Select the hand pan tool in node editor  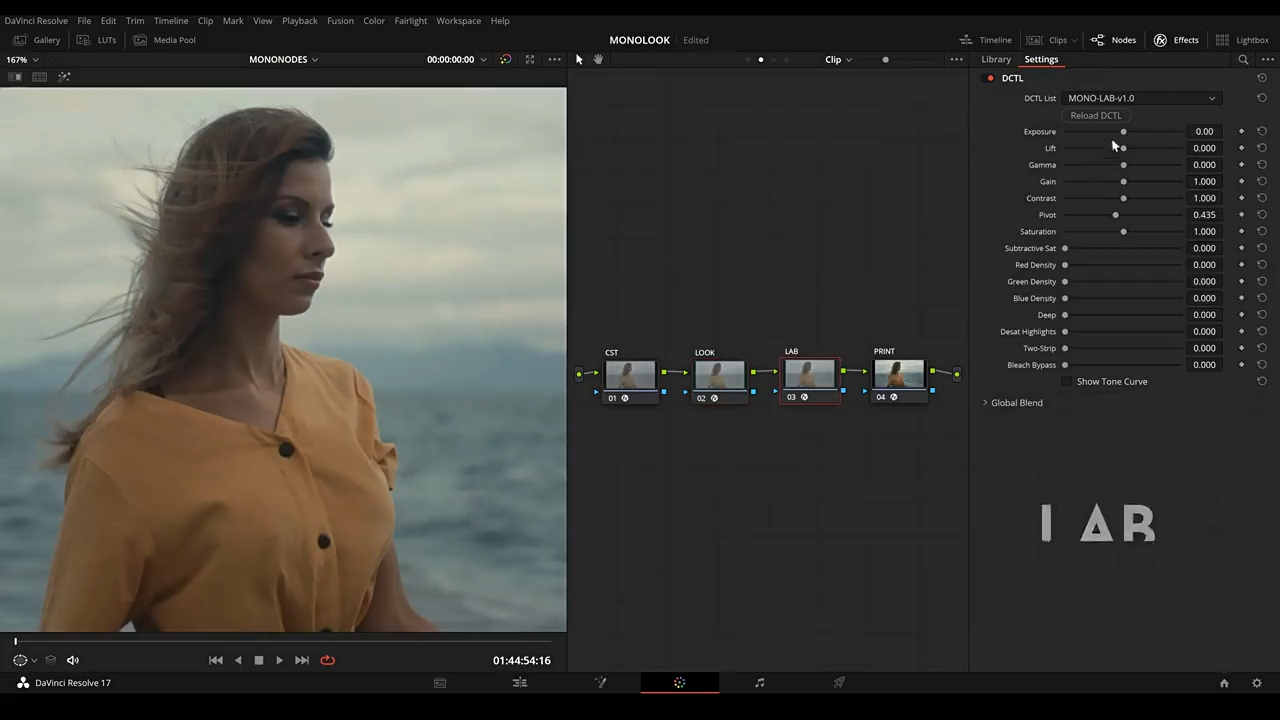[598, 59]
